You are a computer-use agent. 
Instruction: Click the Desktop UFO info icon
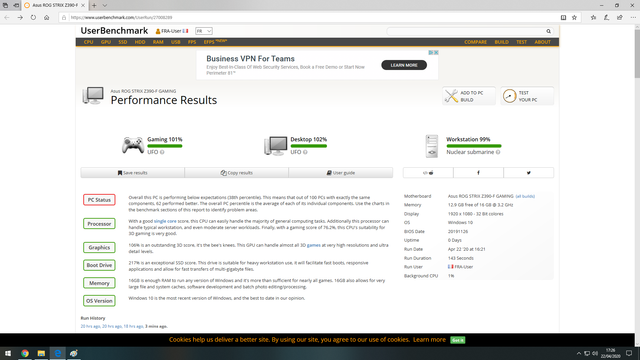[305, 152]
